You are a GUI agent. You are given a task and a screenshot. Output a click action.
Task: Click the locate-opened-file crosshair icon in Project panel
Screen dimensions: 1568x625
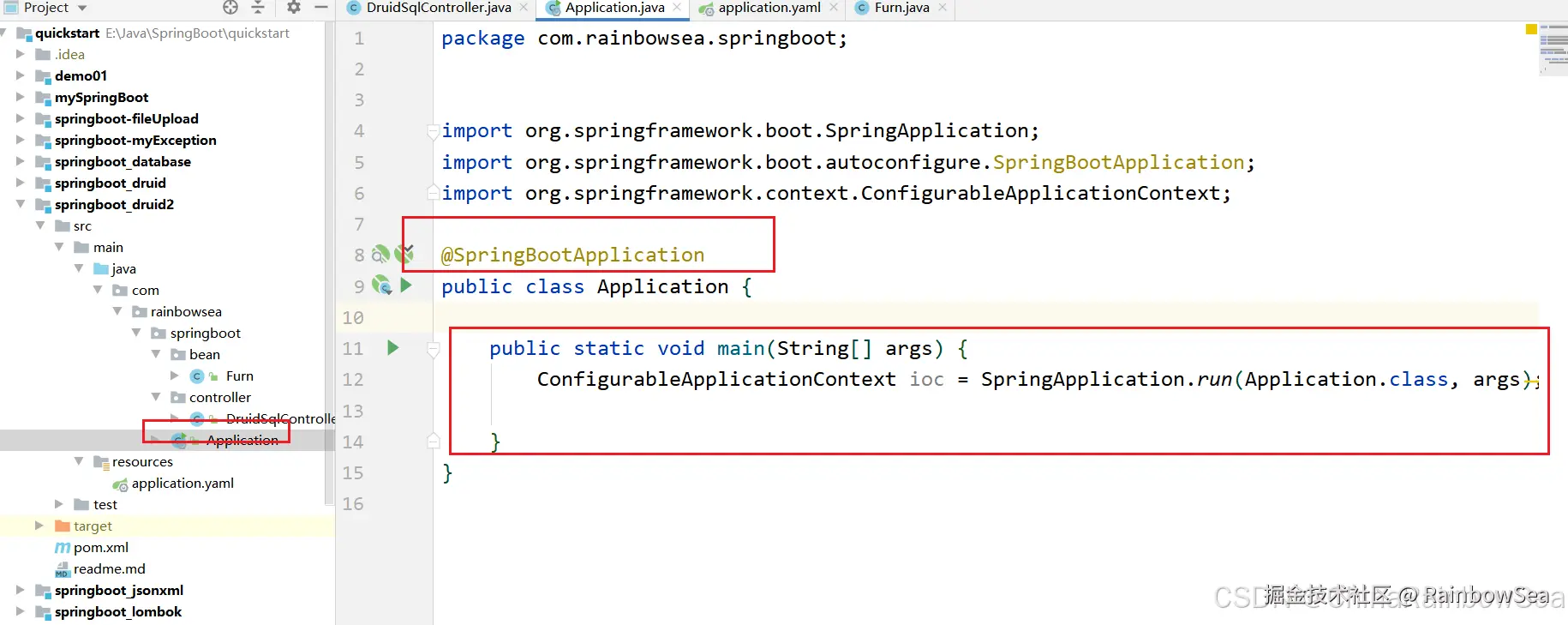[230, 8]
